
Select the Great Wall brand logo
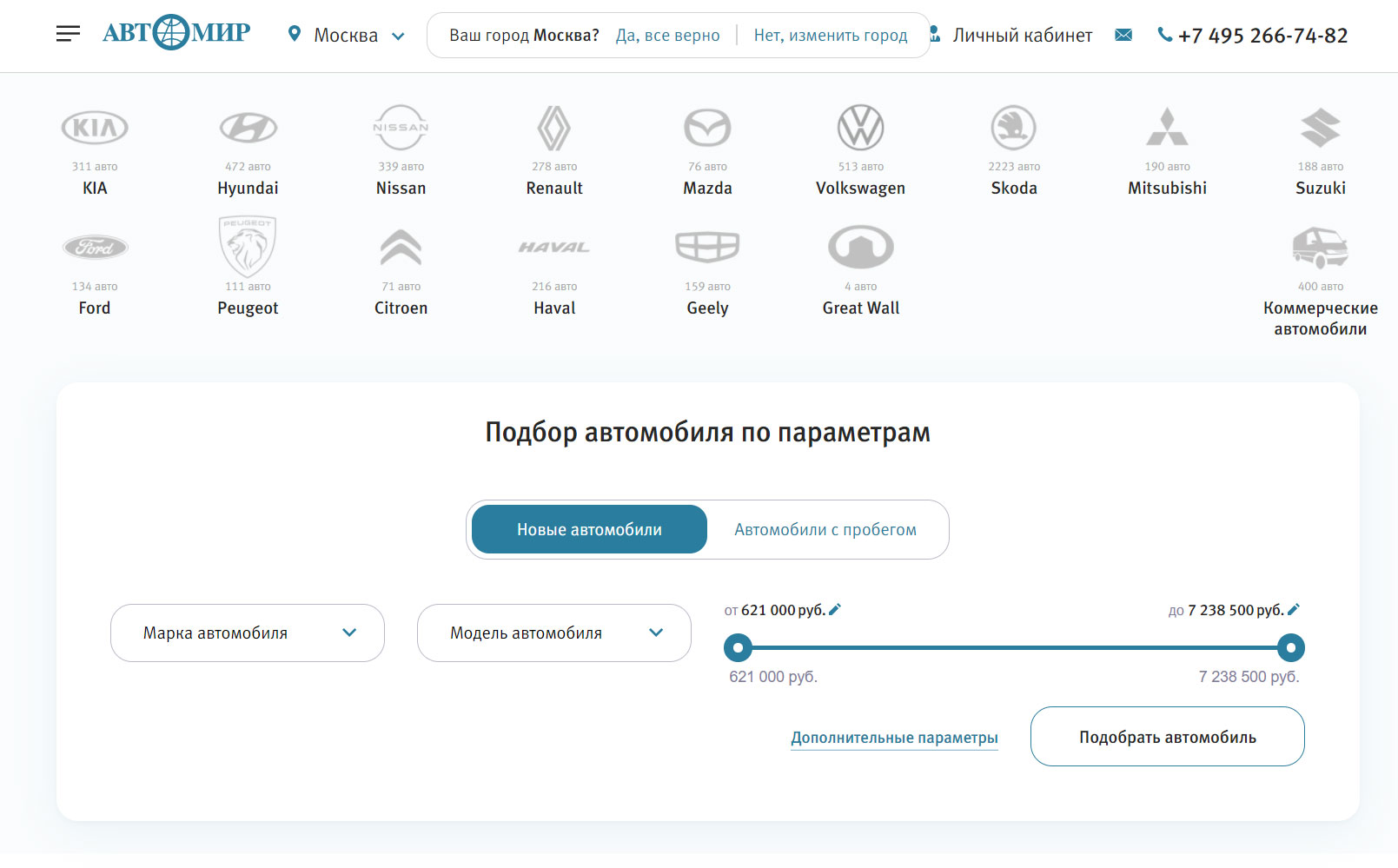[860, 247]
